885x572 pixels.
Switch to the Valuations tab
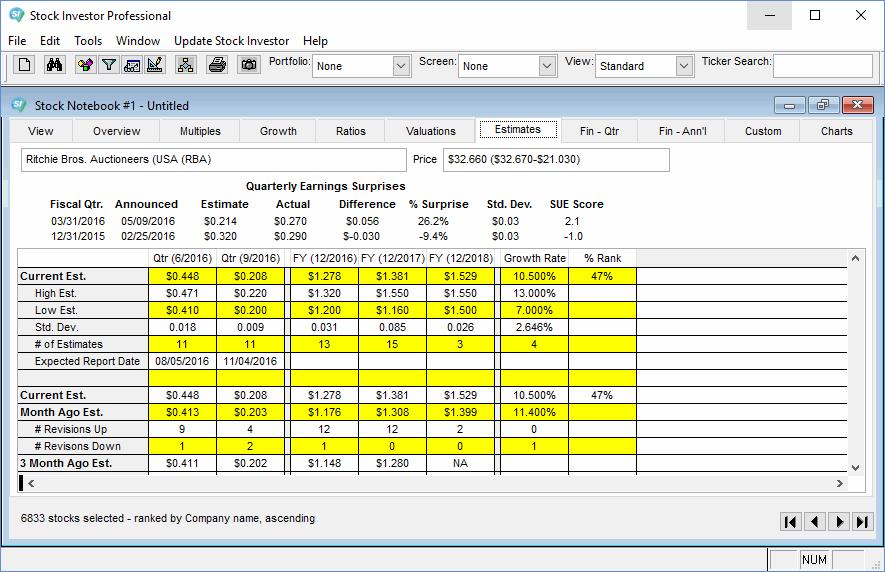click(431, 131)
